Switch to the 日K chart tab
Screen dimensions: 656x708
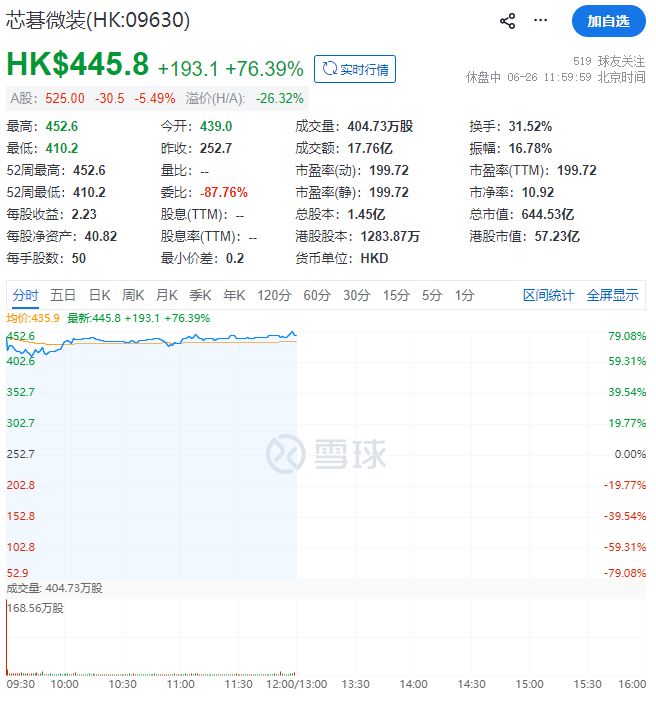coord(99,295)
